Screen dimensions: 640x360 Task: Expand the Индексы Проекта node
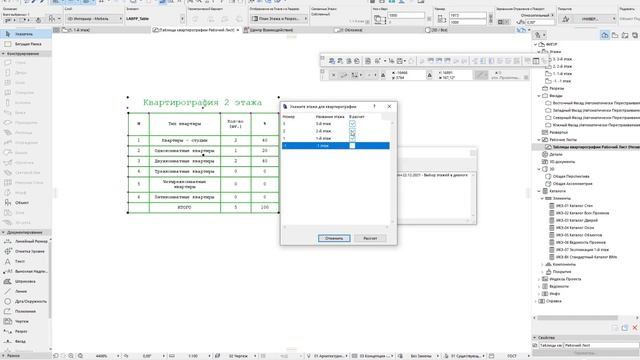(539, 279)
